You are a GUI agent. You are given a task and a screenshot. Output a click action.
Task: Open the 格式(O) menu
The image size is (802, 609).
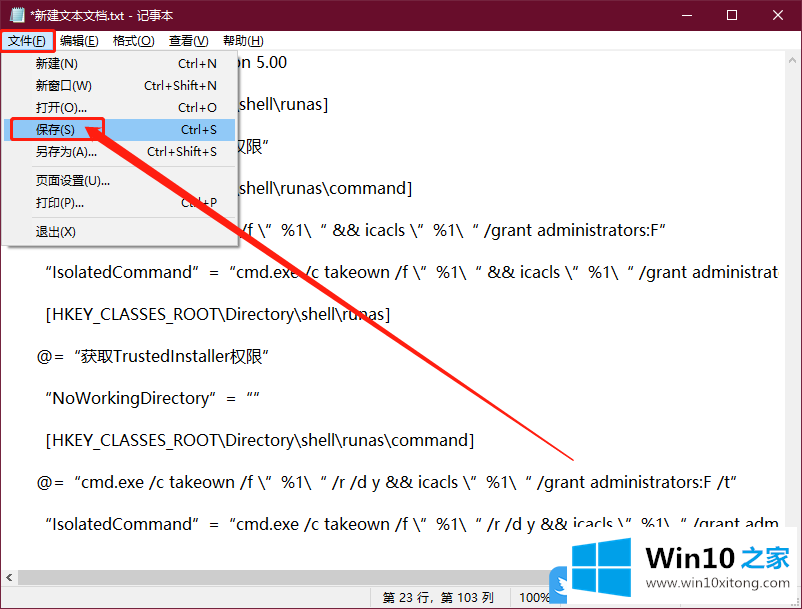[x=133, y=41]
